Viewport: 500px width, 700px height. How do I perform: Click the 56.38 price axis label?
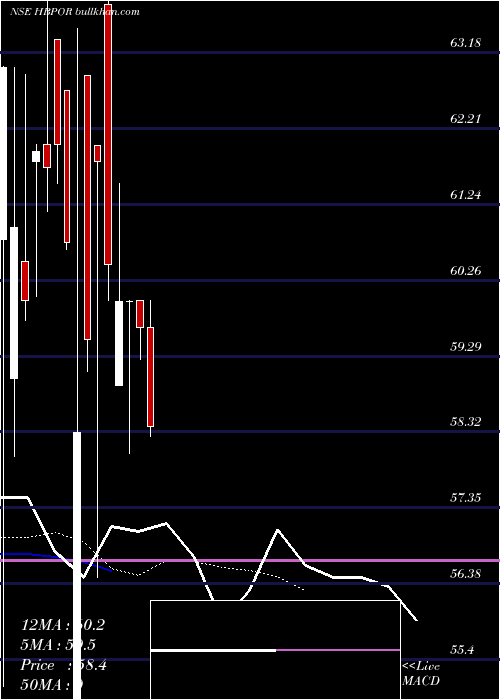466,574
